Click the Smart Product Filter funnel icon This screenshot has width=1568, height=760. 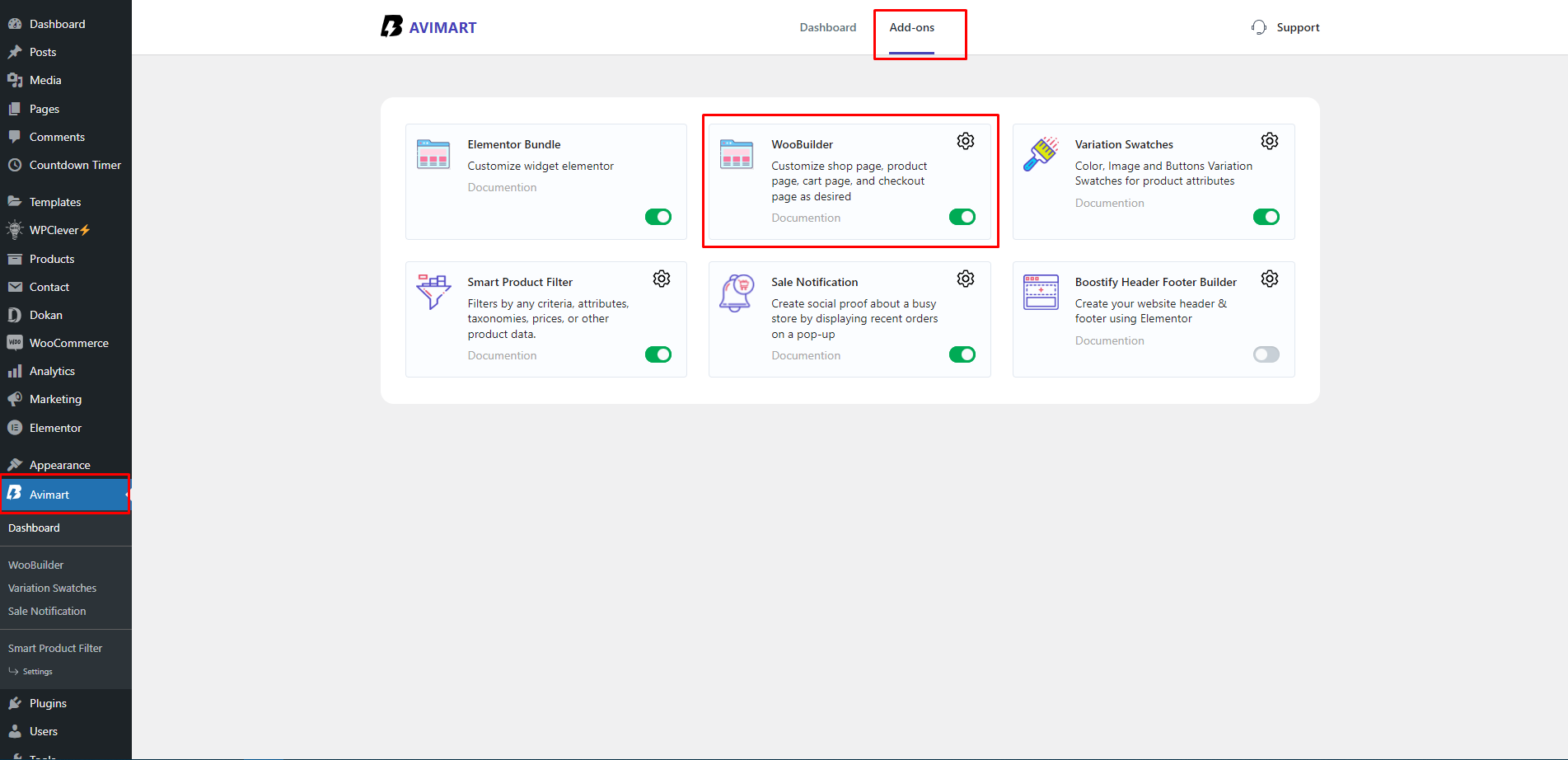pyautogui.click(x=433, y=292)
